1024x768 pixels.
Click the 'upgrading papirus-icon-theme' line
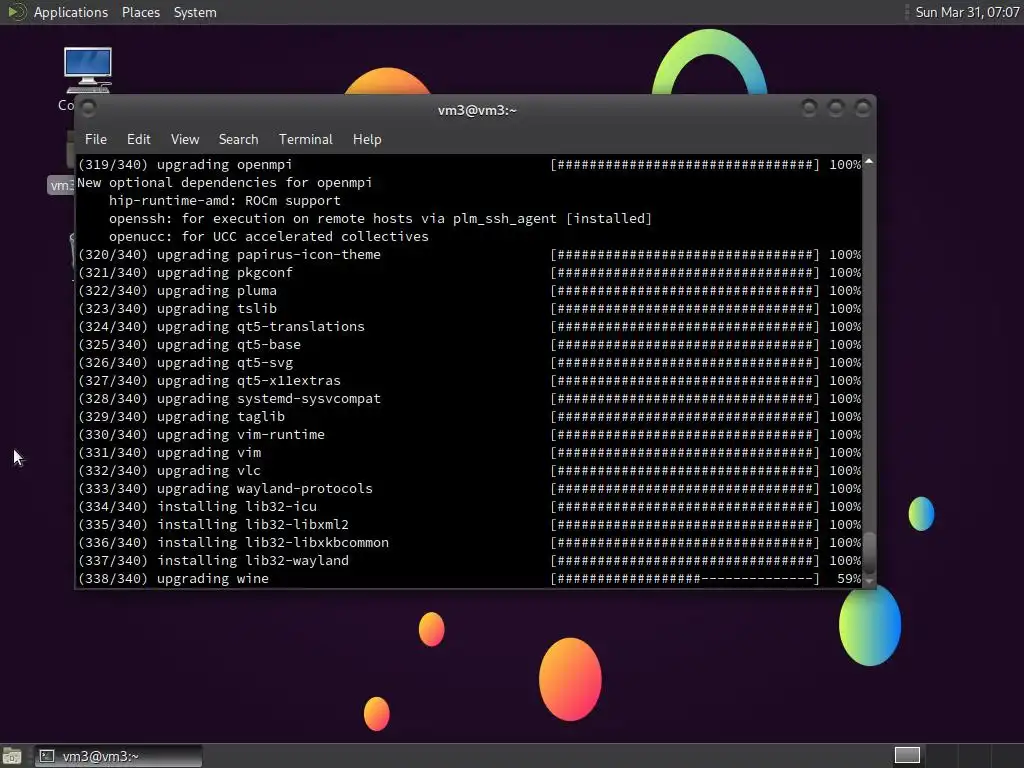click(469, 255)
